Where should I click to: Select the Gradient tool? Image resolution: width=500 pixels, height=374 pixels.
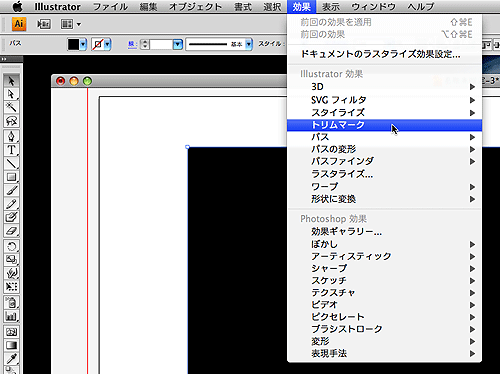point(11,345)
